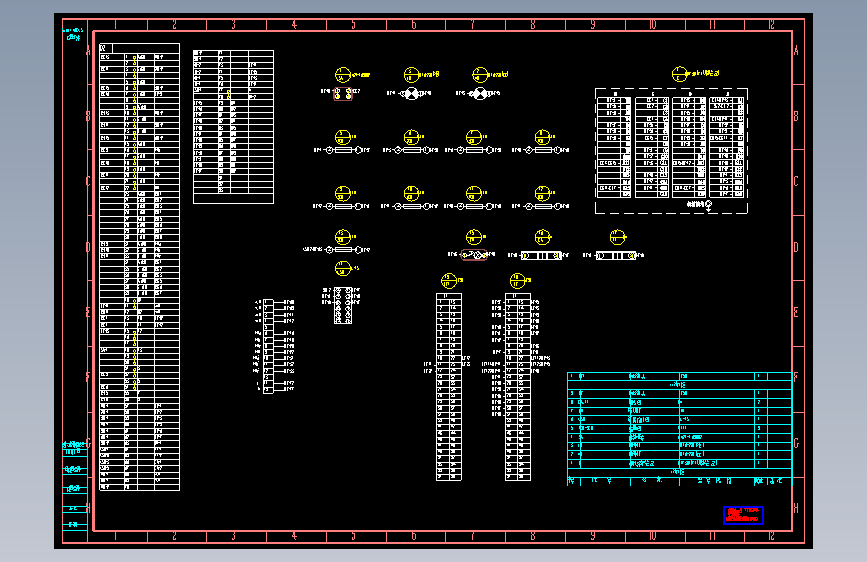The width and height of the screenshot is (867, 562).
Task: Click zone number 5 in the top border
Action: pyautogui.click(x=353, y=24)
